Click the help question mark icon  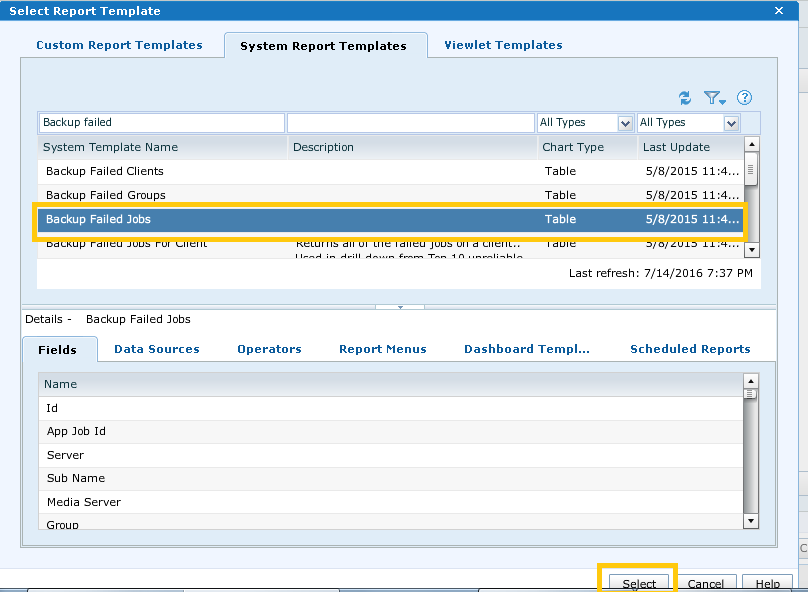pyautogui.click(x=744, y=98)
